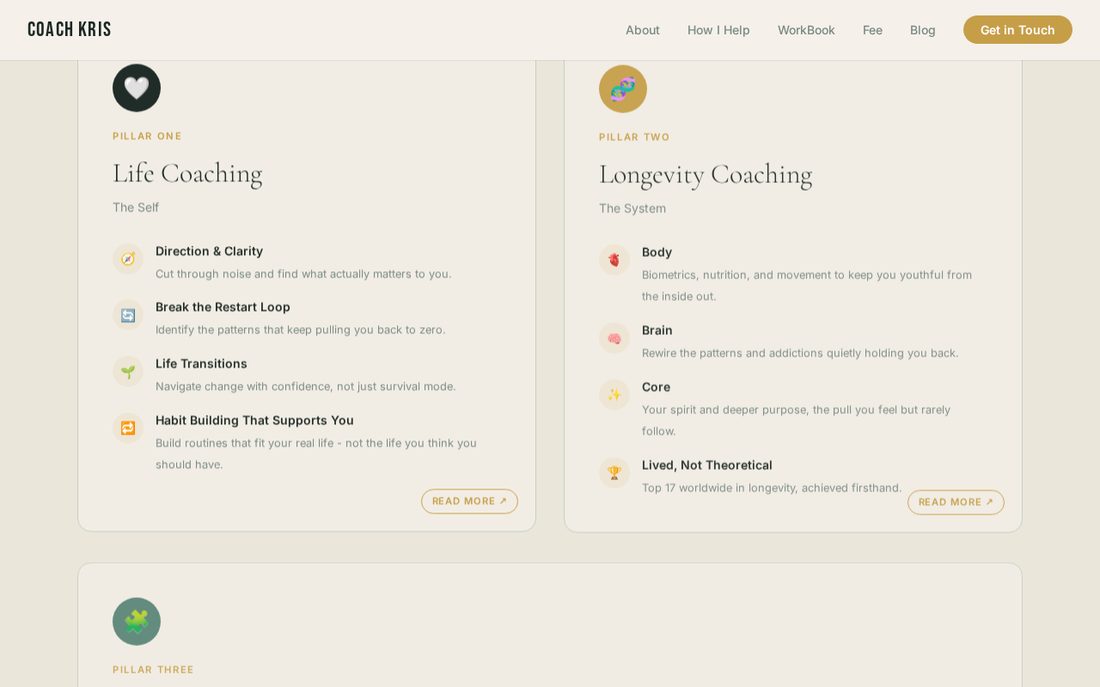Open the About menu item
This screenshot has height=687, width=1100.
643,30
